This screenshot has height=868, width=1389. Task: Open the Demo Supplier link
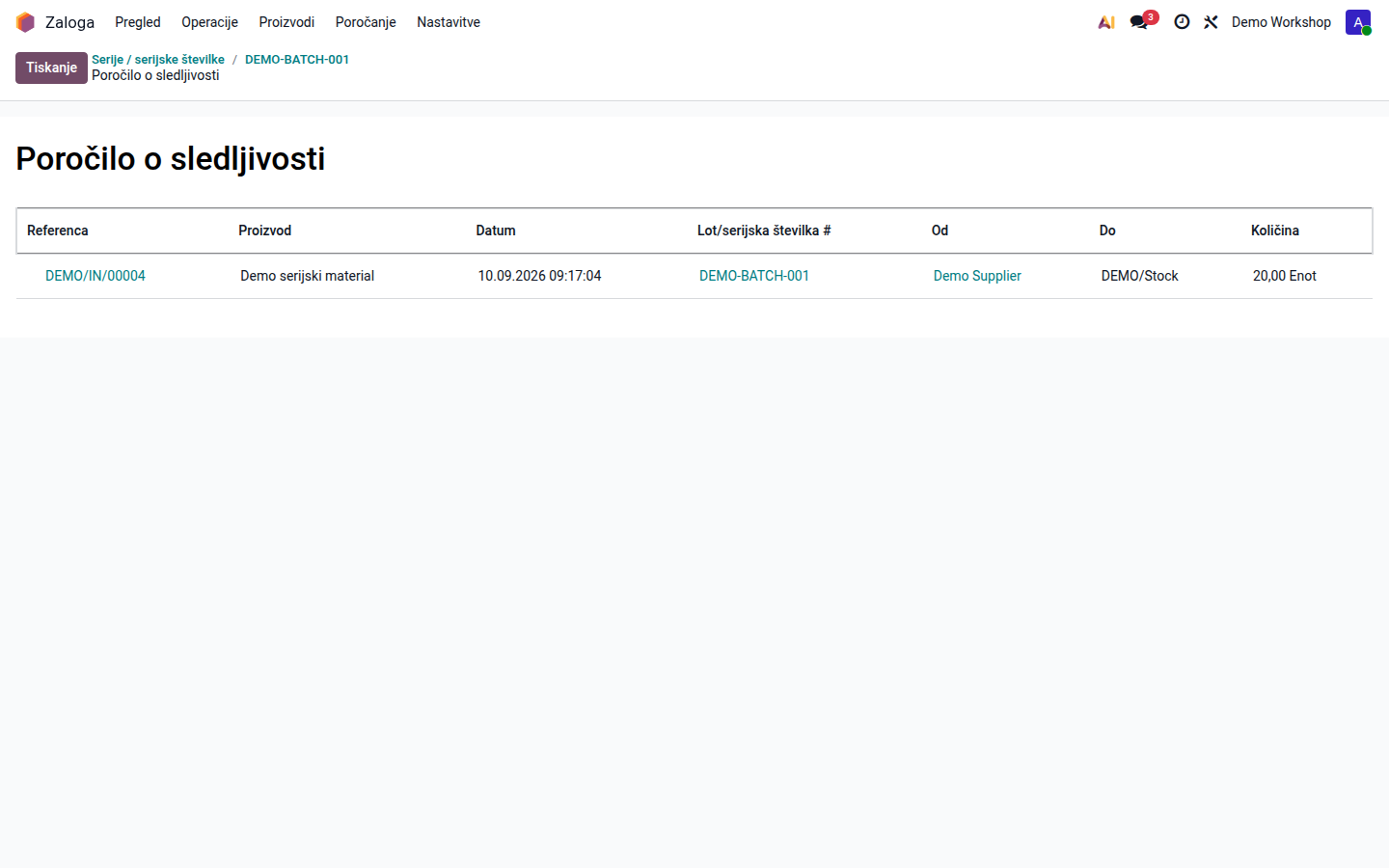pos(977,276)
